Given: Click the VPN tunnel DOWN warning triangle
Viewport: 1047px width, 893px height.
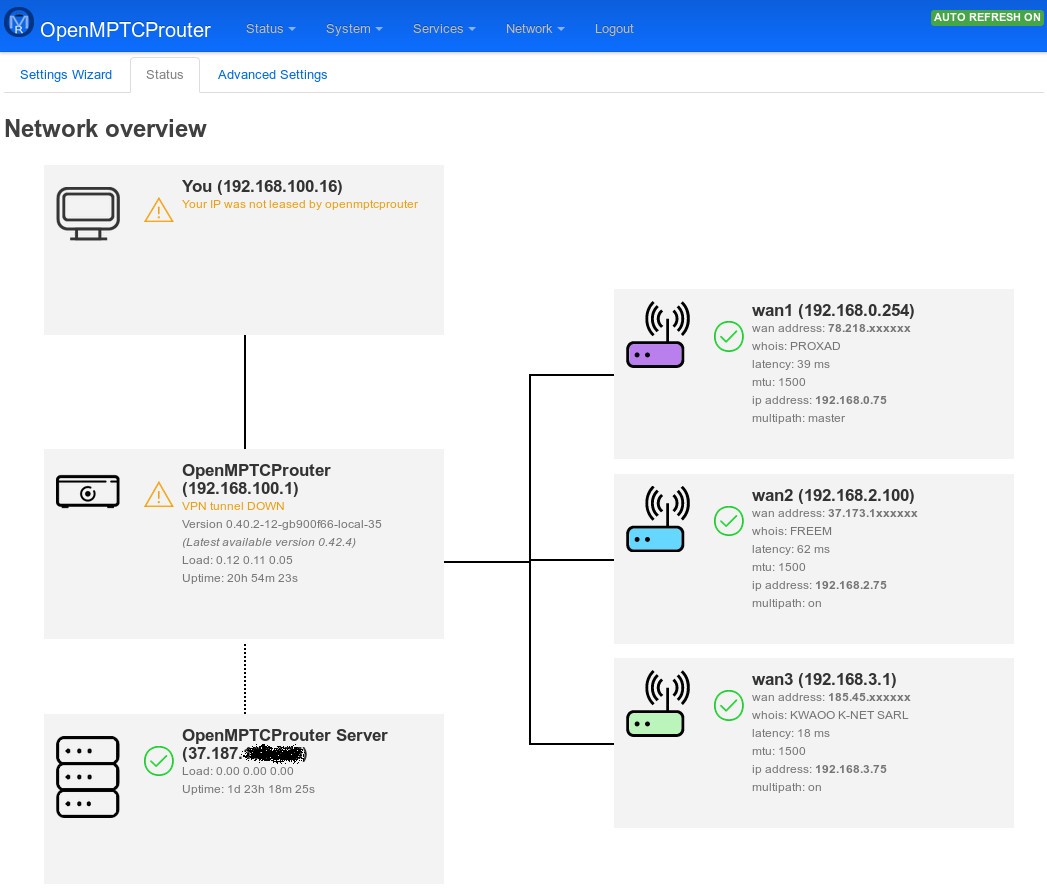Looking at the screenshot, I should pos(159,494).
